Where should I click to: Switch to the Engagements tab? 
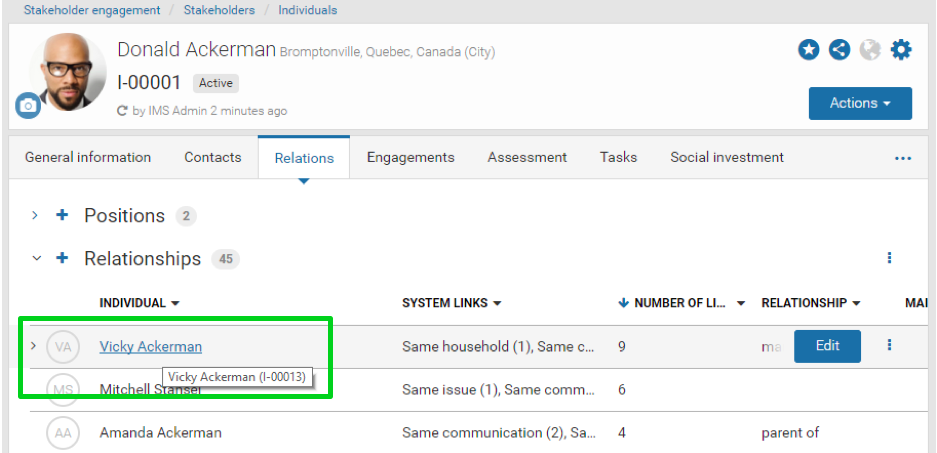pos(410,157)
